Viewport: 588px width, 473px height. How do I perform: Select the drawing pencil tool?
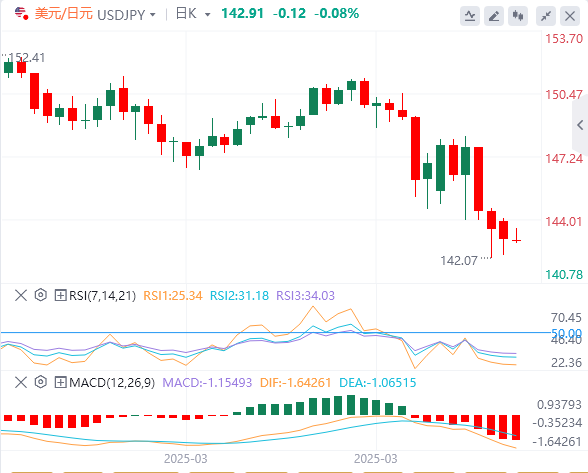coord(494,16)
